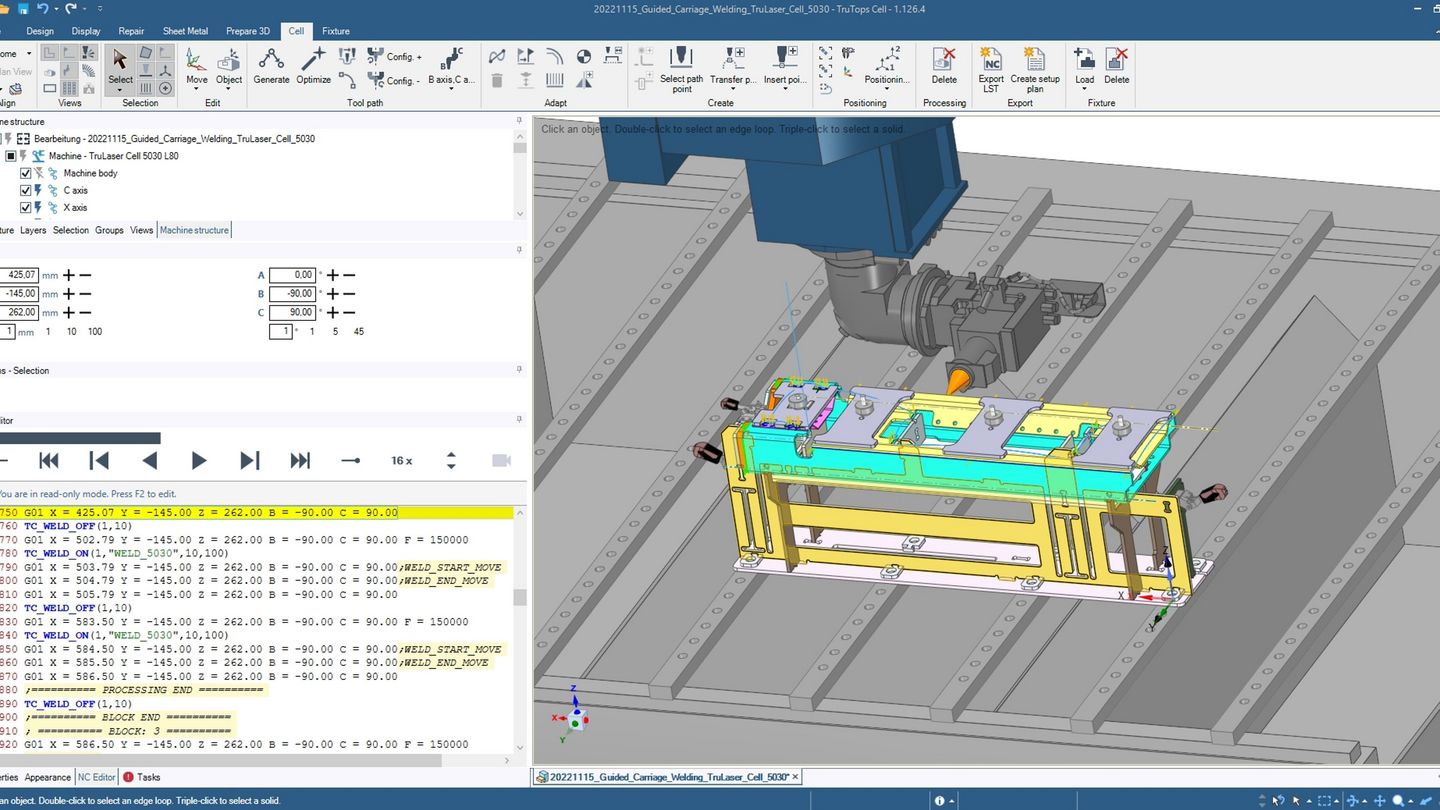Uncheck the Machine body checkbox

[x=25, y=173]
